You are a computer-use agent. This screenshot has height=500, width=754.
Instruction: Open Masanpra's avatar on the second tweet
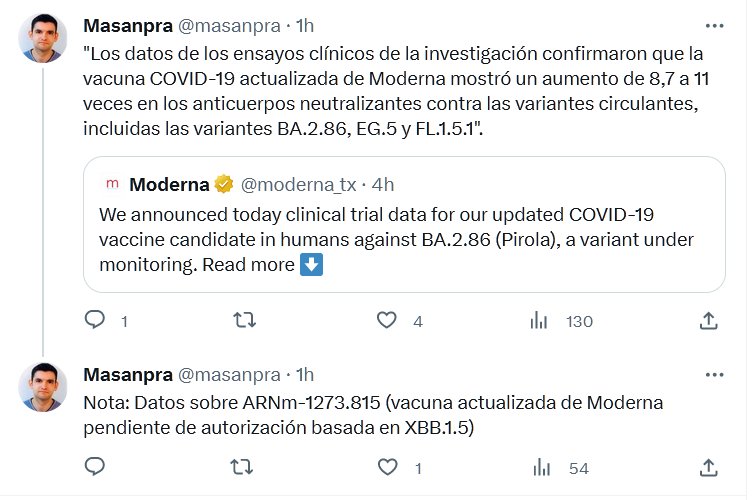click(44, 388)
